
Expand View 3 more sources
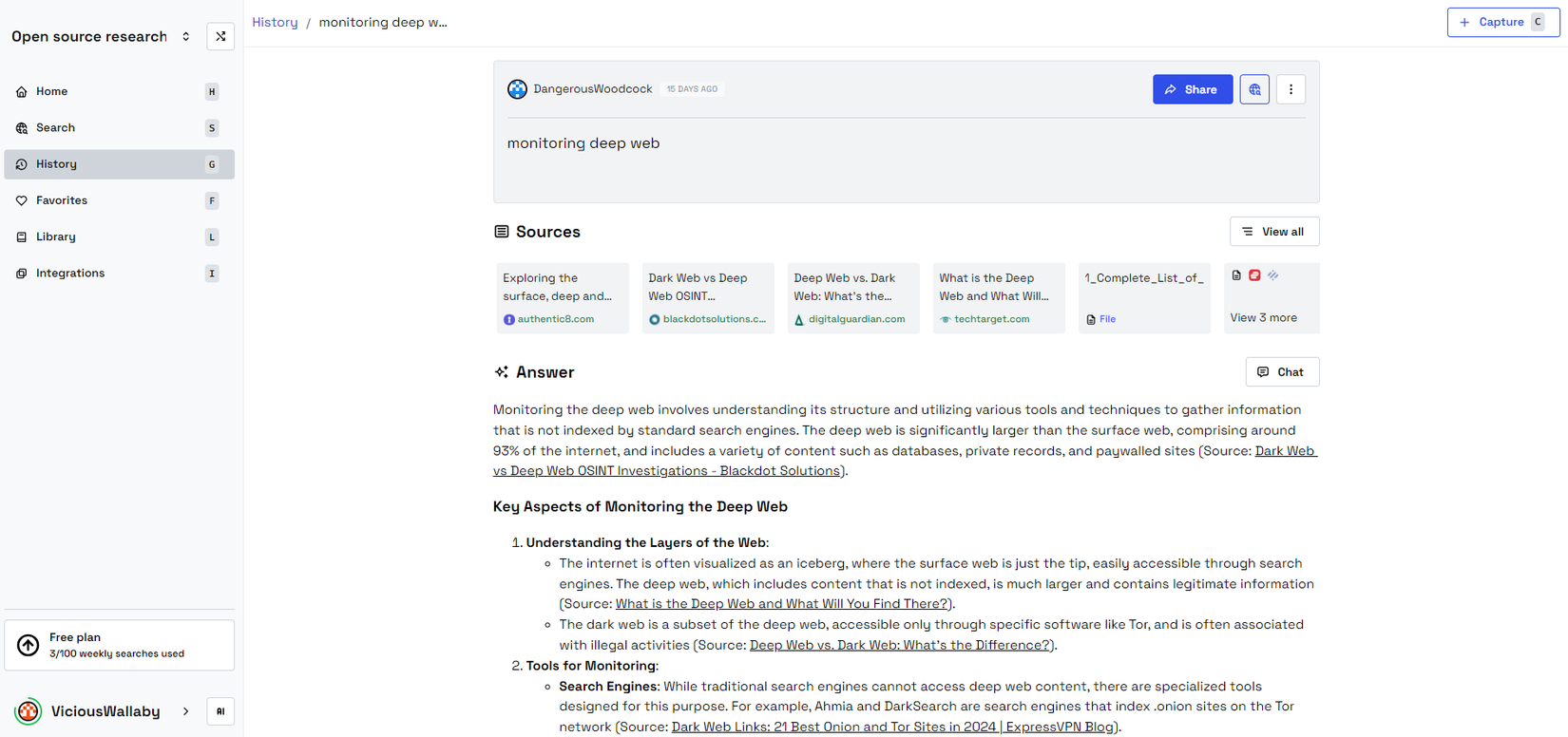click(x=1271, y=298)
